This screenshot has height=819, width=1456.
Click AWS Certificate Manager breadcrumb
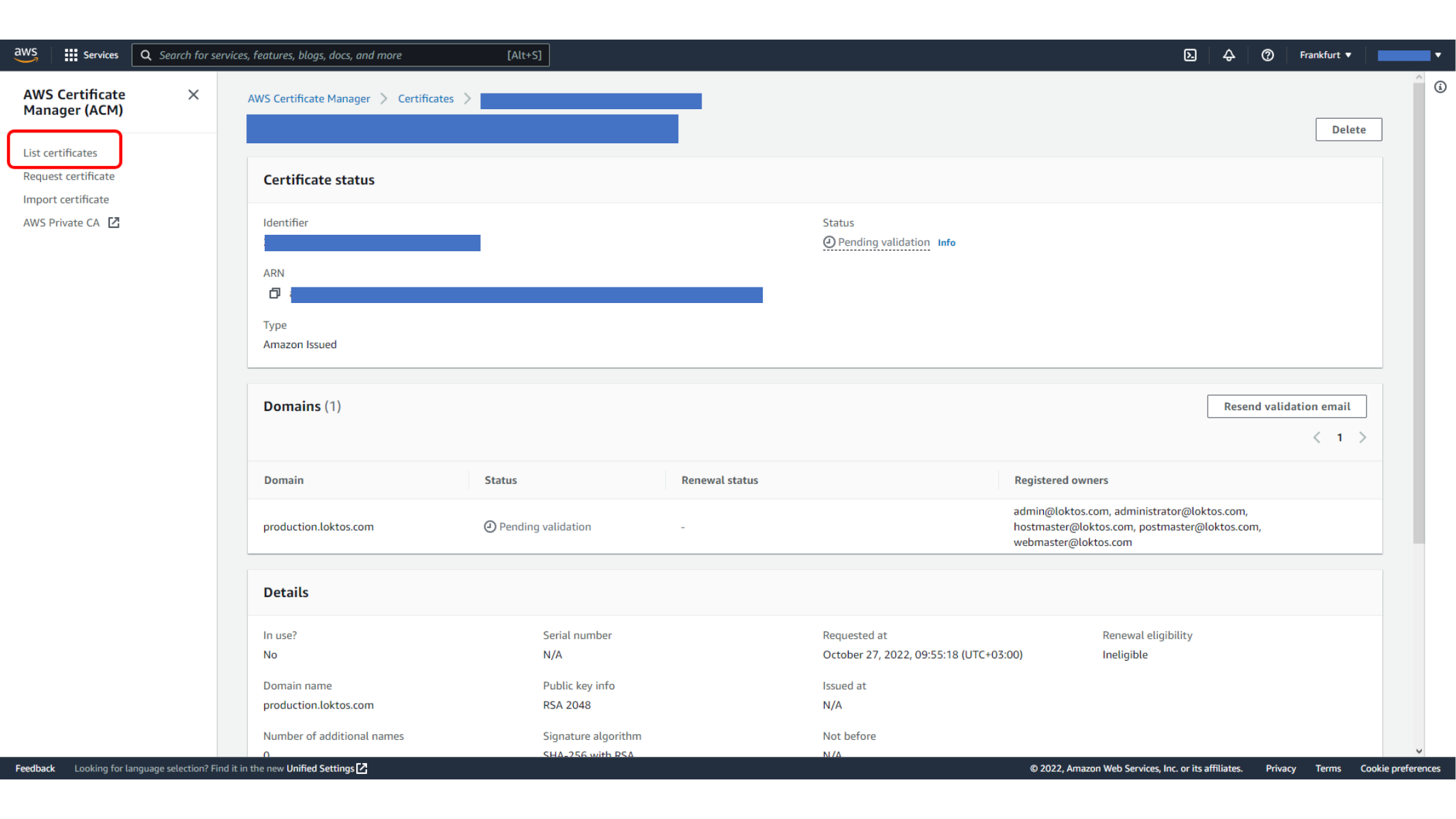[309, 99]
